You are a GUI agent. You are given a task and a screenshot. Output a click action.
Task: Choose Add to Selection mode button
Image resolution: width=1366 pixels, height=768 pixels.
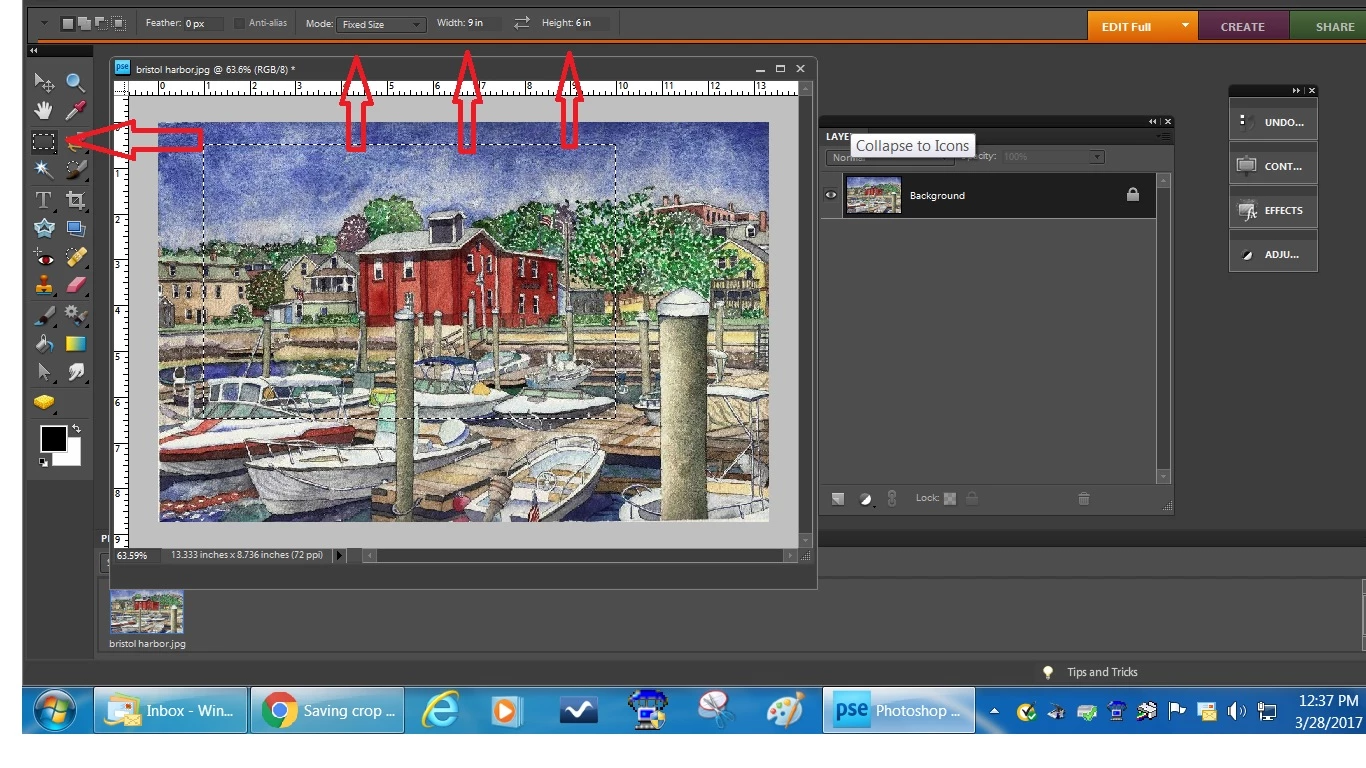click(84, 23)
